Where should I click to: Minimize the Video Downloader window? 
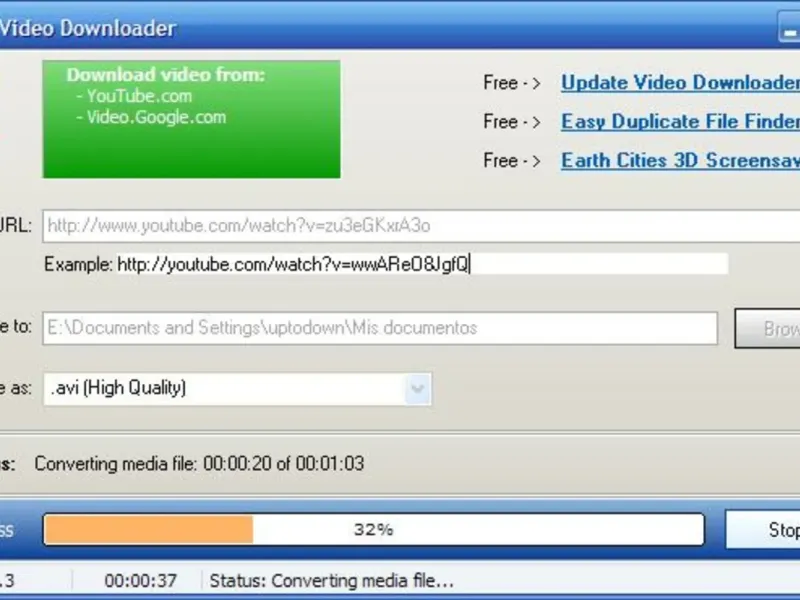789,28
